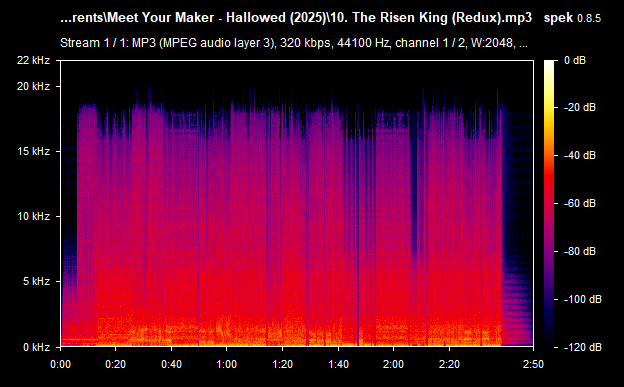Click the '2:20' time axis label
Viewport: 624px width, 387px height.
click(449, 364)
